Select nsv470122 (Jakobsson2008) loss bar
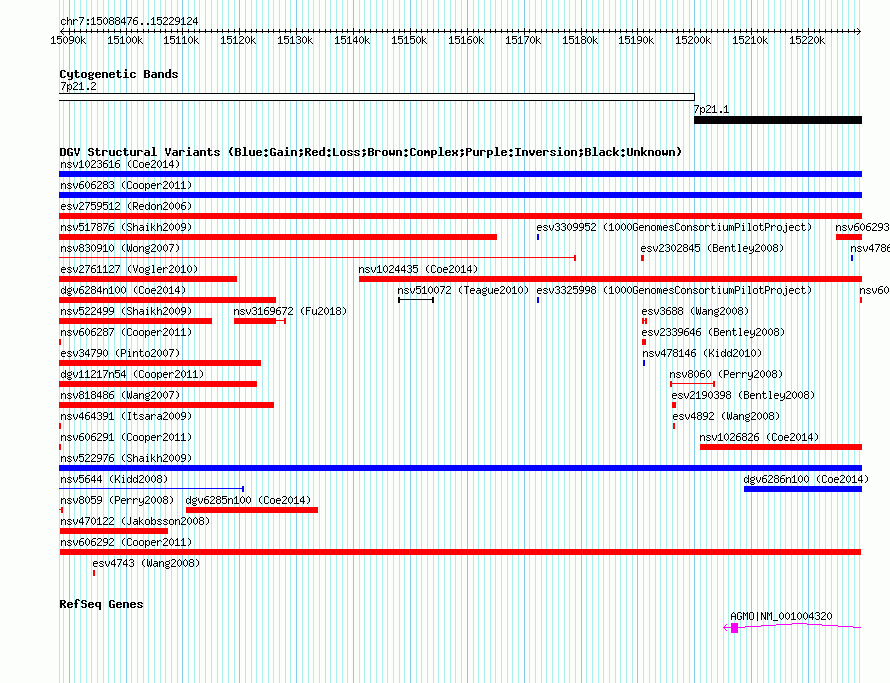The image size is (890, 683). coord(114,531)
